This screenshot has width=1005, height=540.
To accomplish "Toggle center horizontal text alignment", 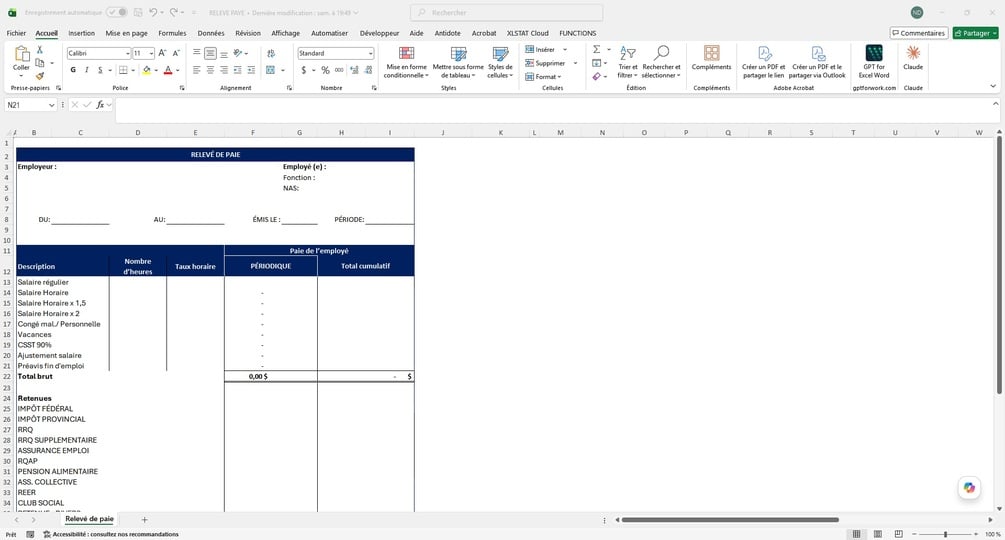I will (210, 70).
